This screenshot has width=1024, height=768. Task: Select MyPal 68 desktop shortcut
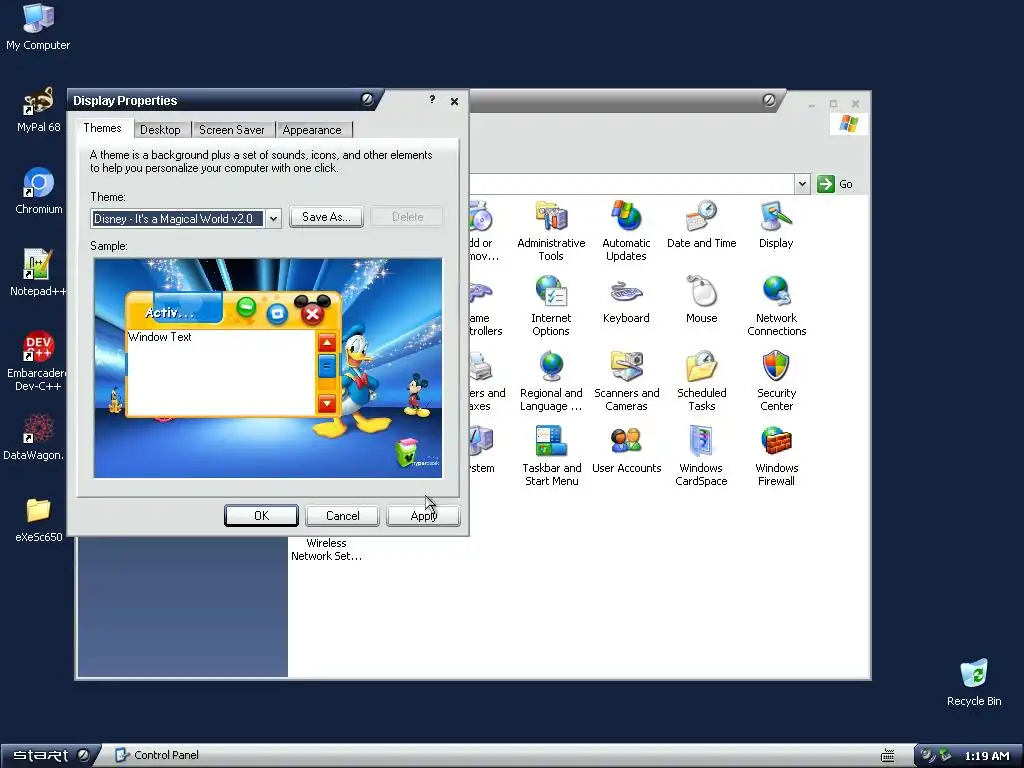[x=38, y=110]
